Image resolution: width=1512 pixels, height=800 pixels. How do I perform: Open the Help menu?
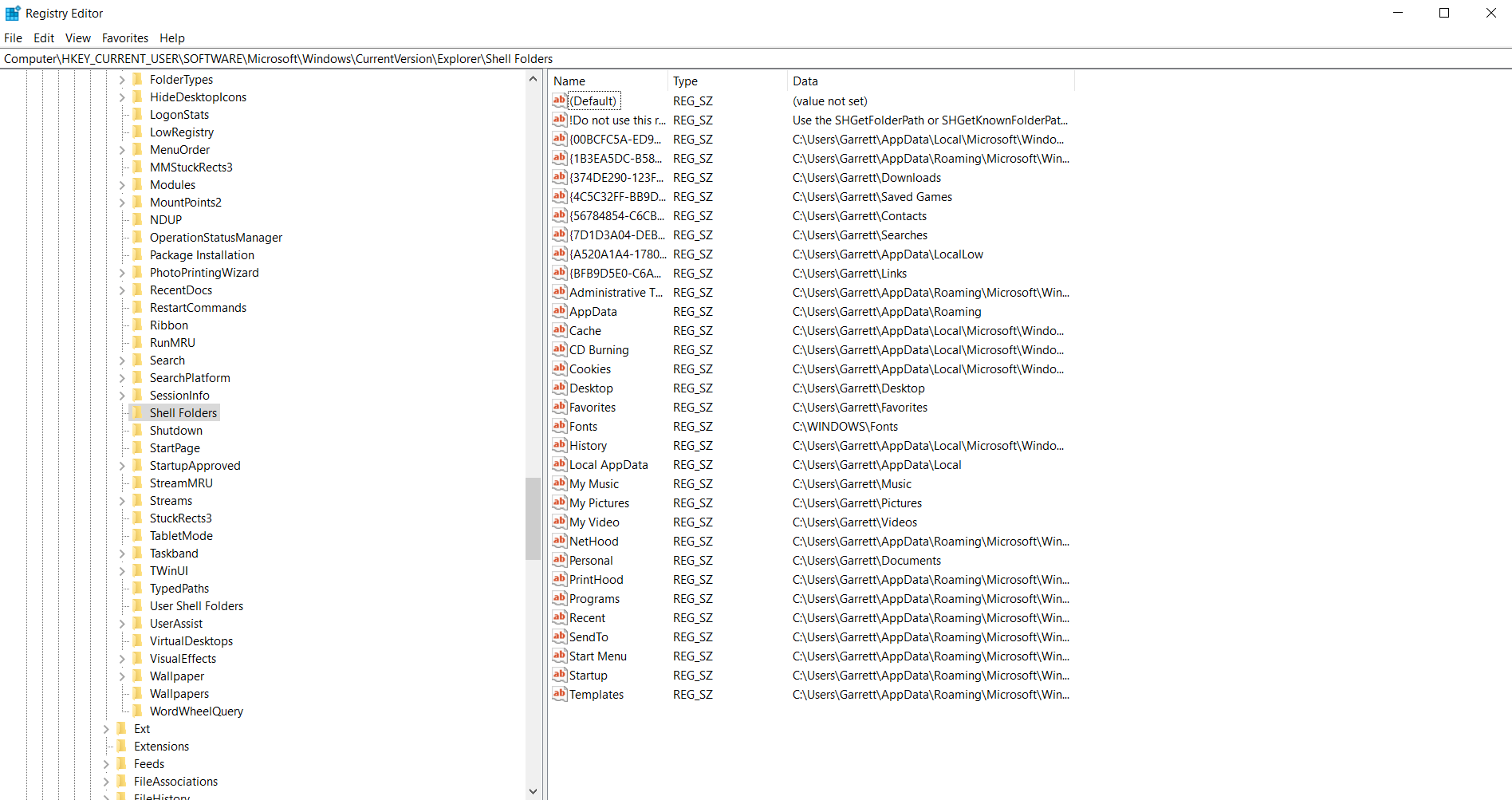click(x=172, y=37)
